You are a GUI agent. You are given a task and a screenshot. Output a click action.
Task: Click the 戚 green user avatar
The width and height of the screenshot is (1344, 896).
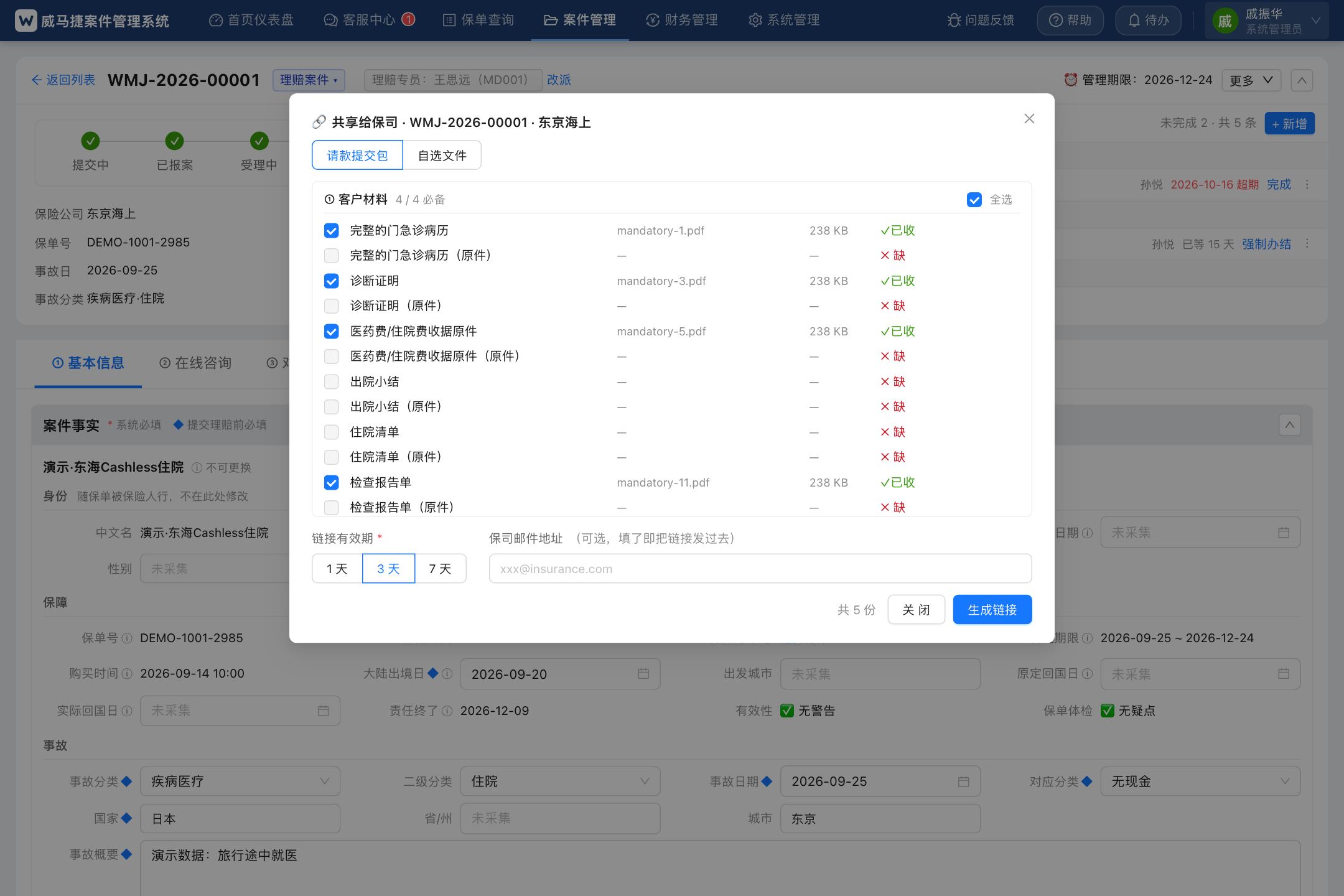pyautogui.click(x=1225, y=21)
